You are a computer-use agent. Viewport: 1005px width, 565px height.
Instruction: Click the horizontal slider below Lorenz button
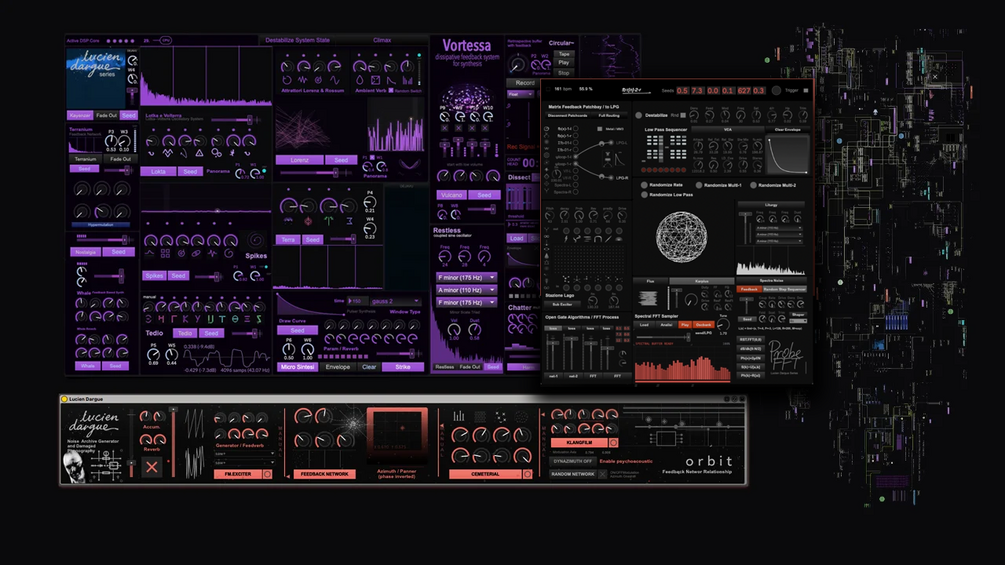click(316, 173)
